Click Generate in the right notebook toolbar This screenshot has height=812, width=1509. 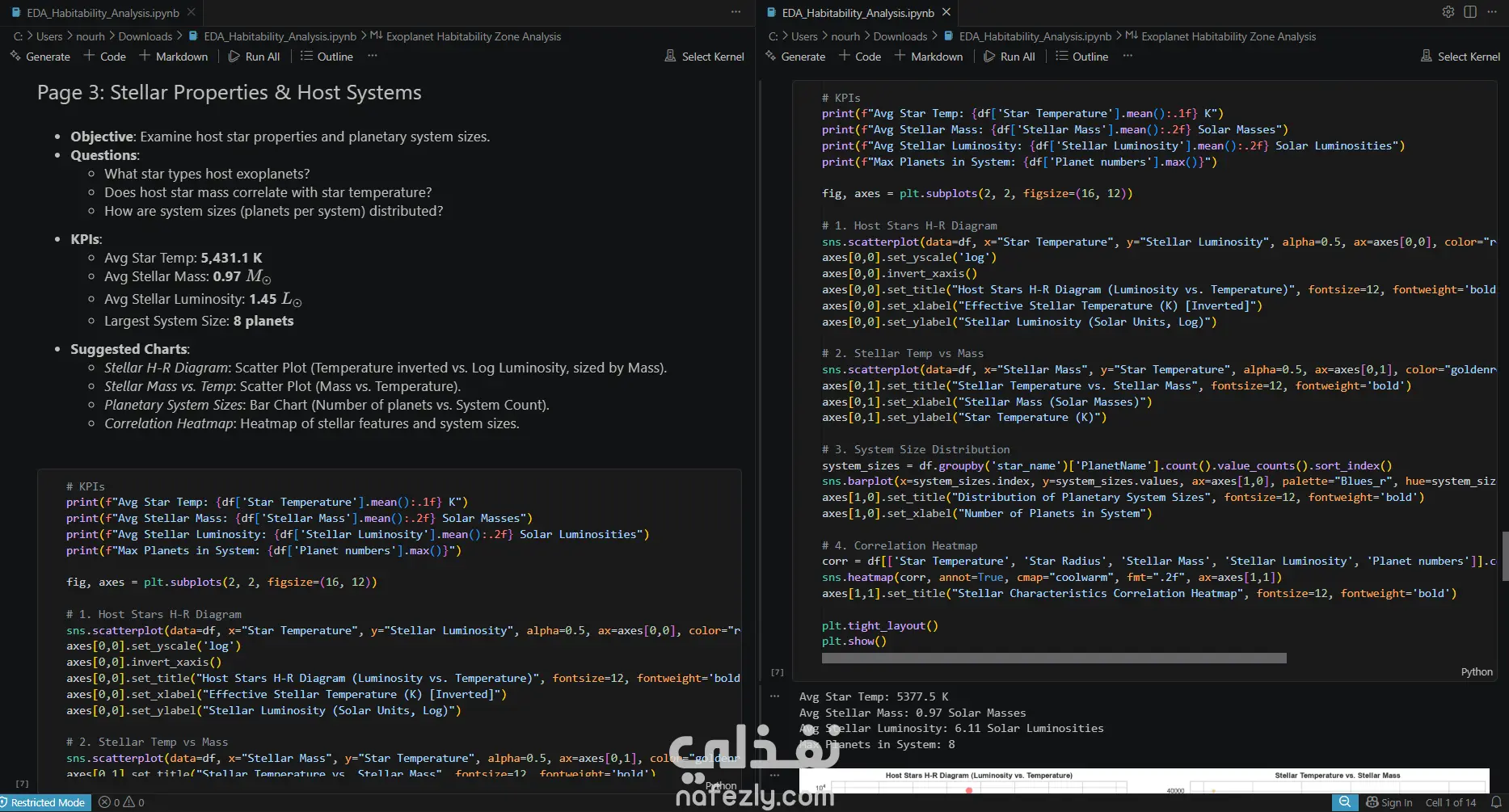pos(795,57)
